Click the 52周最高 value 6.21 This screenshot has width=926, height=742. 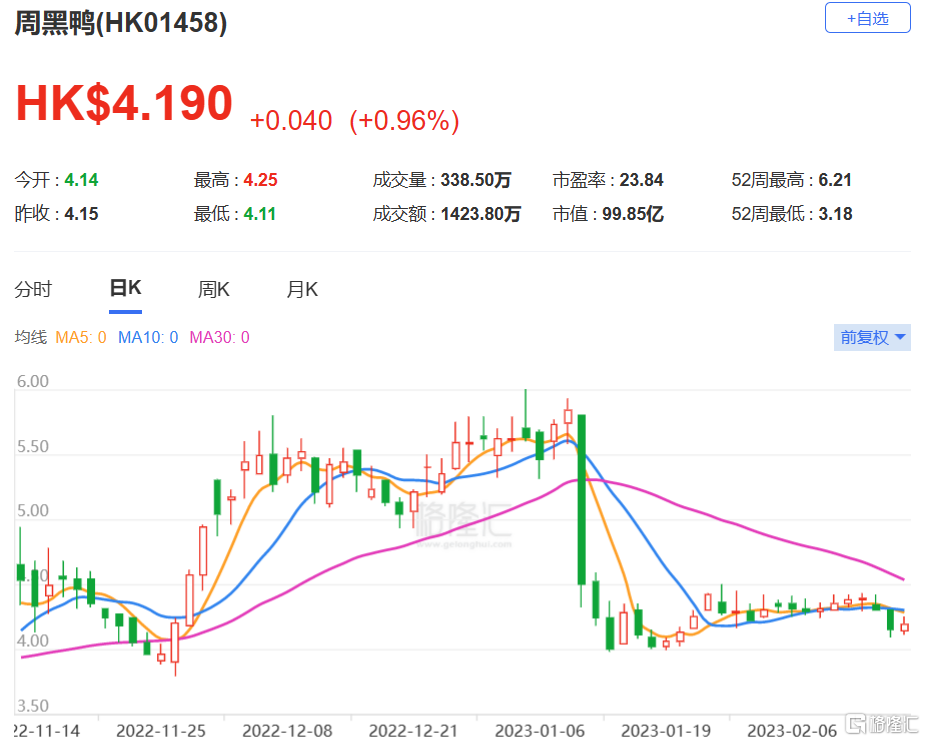pyautogui.click(x=835, y=180)
